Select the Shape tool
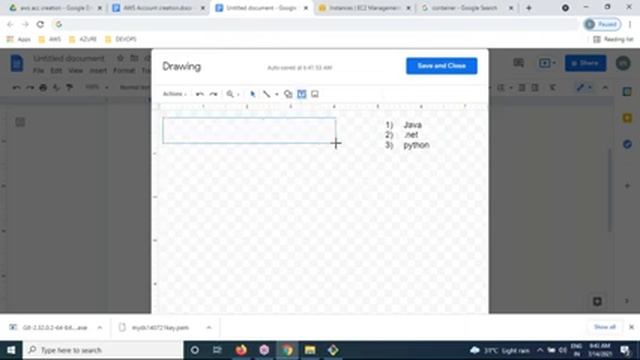 tap(288, 94)
